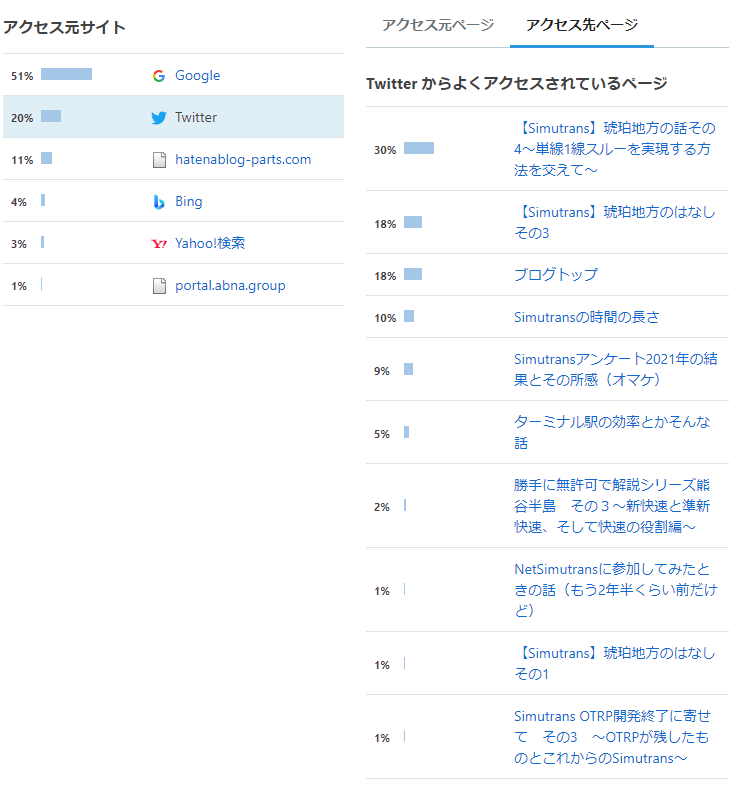
Task: Click the 3% value in Yahoo!検索 row
Action: pos(19,244)
